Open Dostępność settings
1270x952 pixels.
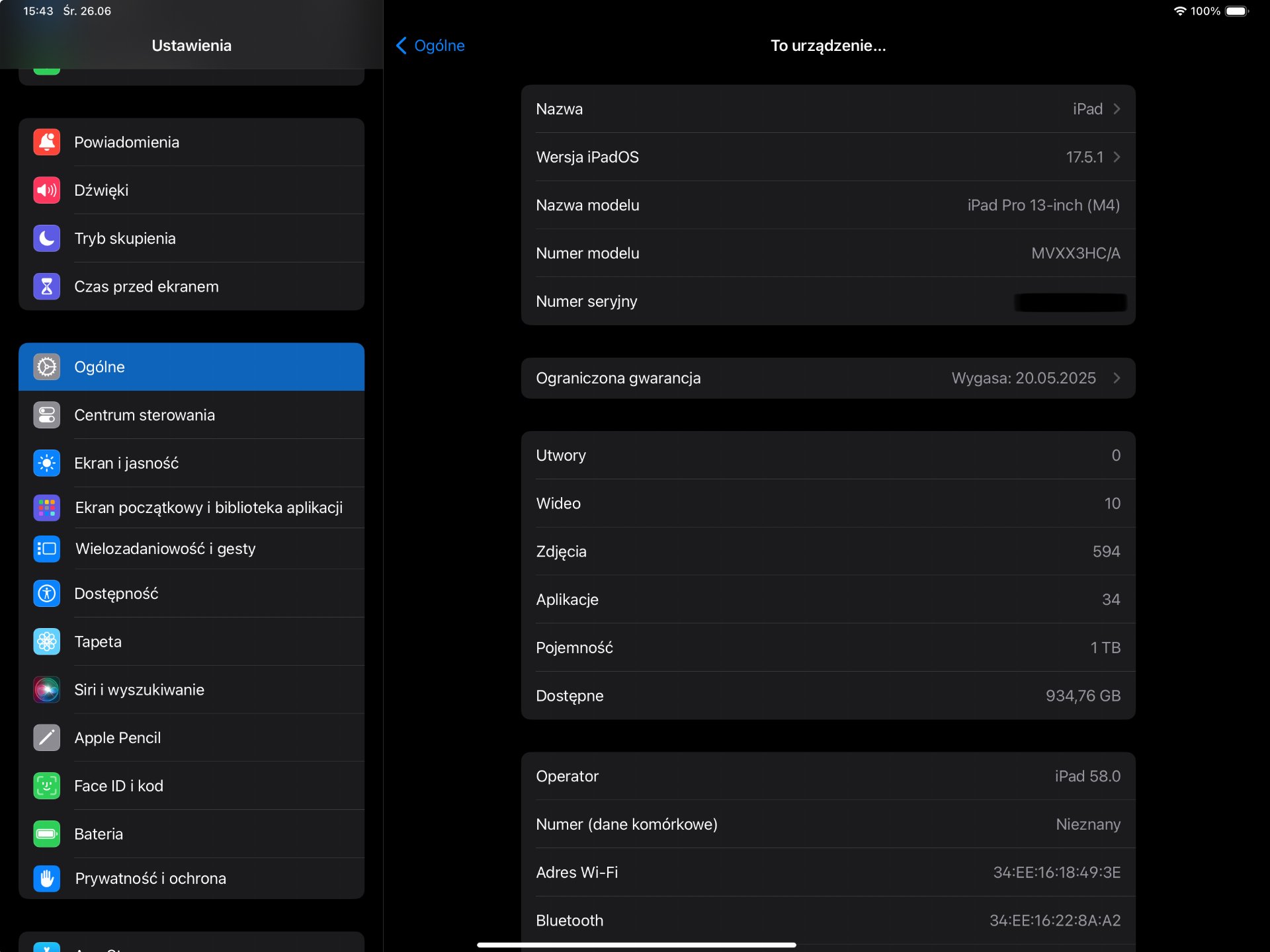click(x=192, y=594)
